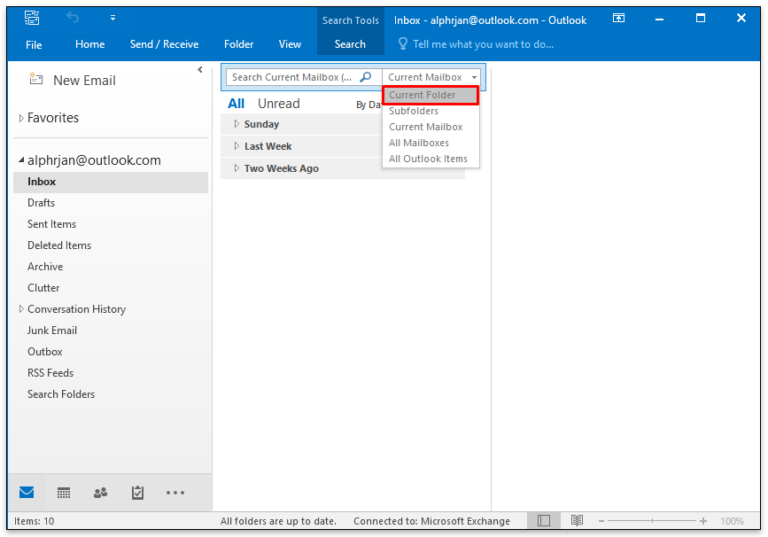Open the Outbox folder
The height and width of the screenshot is (537, 768).
(x=45, y=351)
